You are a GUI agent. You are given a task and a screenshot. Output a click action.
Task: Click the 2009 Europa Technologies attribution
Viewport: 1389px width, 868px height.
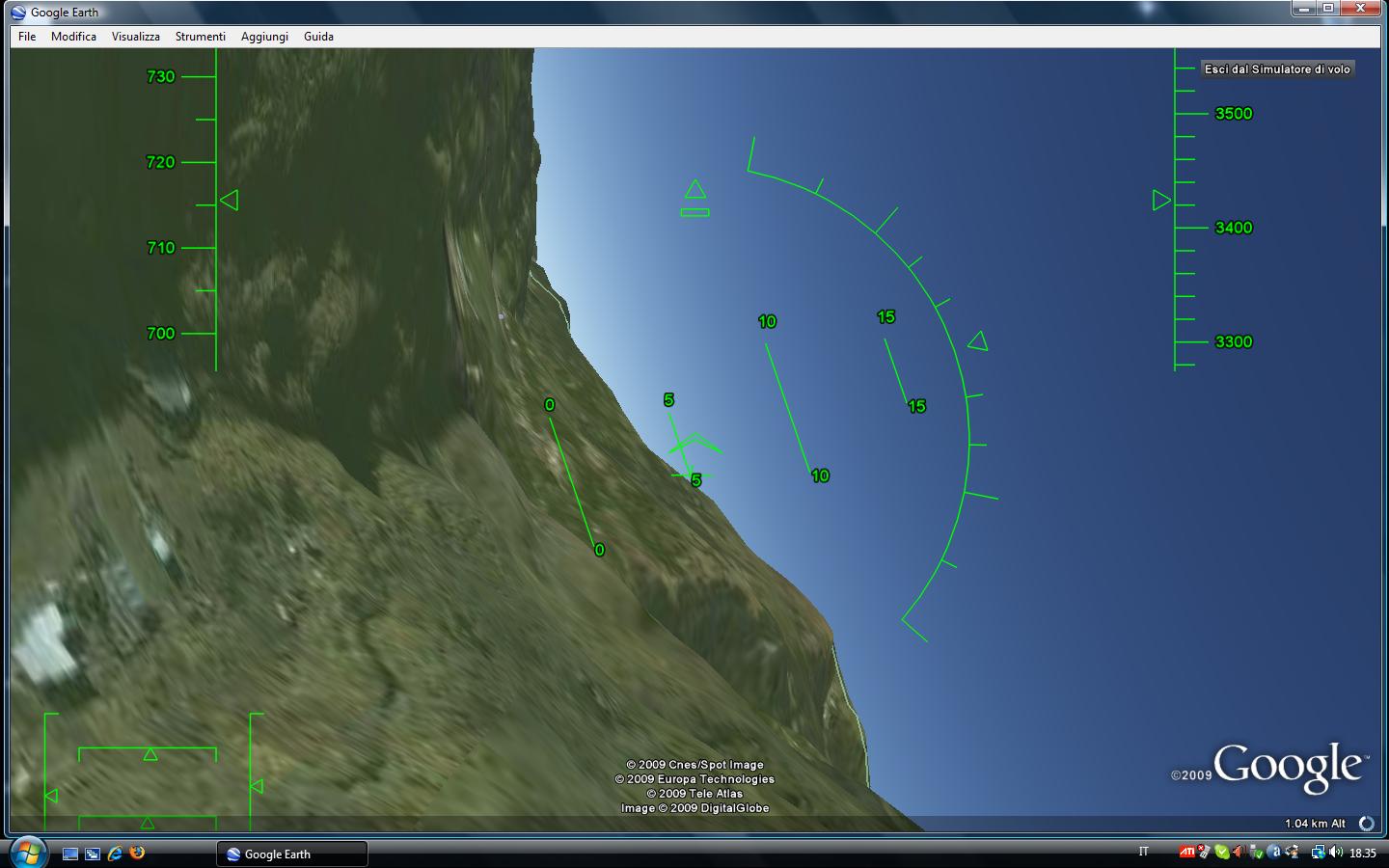pos(694,779)
